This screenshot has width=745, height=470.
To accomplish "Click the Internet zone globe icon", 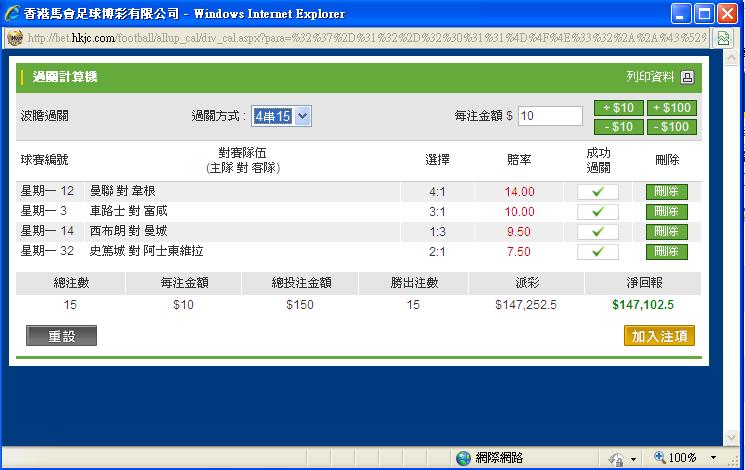I will 463,458.
